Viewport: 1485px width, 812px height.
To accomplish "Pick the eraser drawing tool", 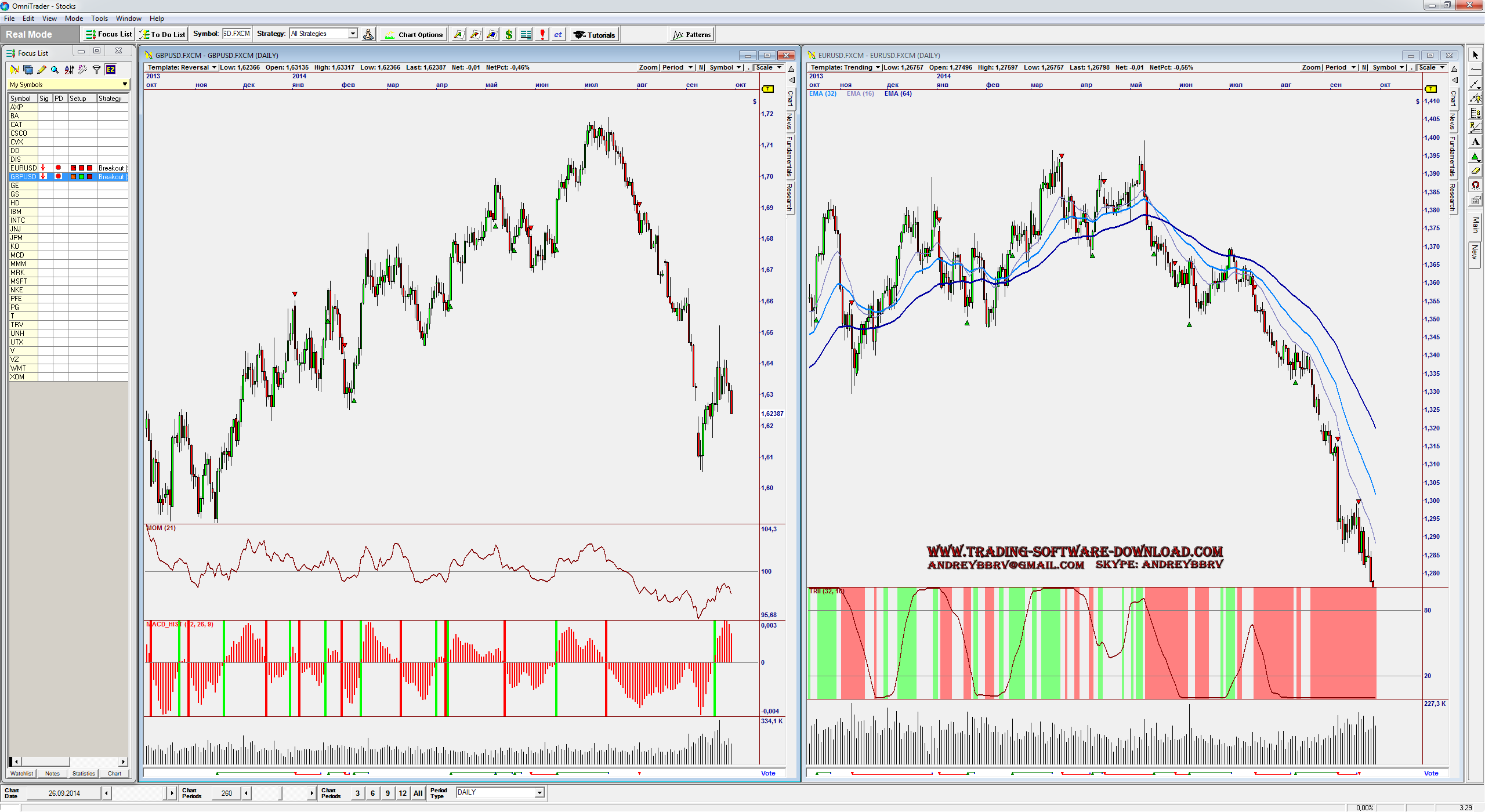I will coord(1475,171).
